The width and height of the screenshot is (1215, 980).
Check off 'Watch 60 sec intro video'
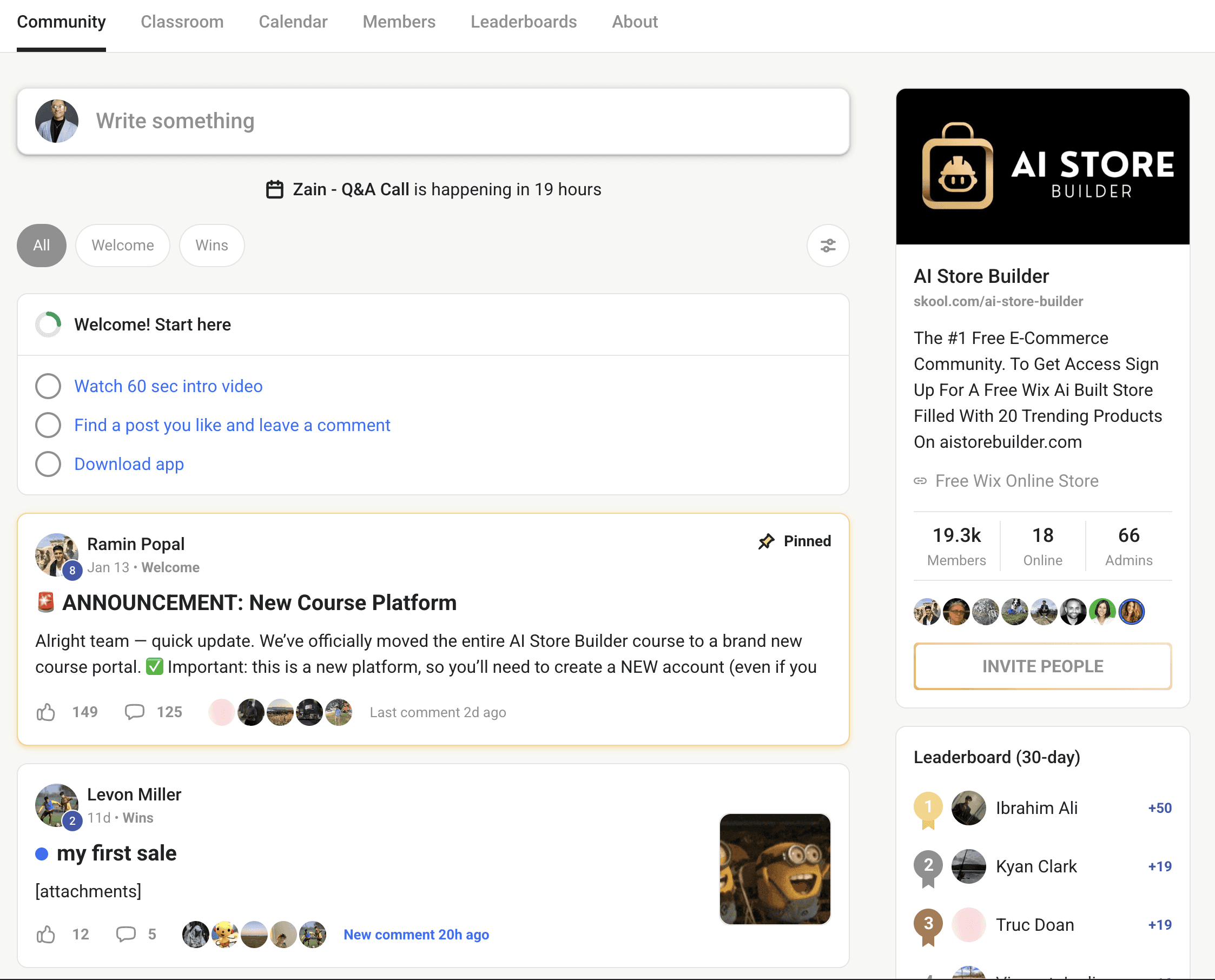click(x=48, y=387)
